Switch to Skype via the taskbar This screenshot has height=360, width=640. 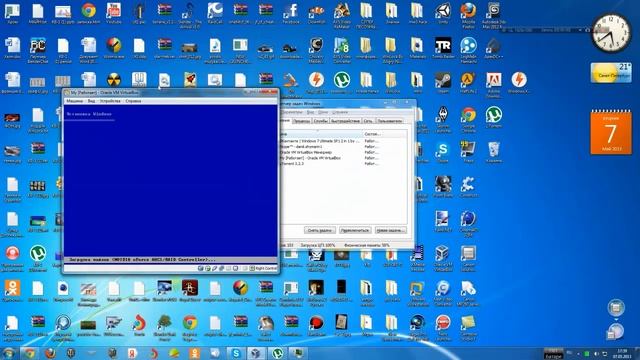(x=236, y=353)
